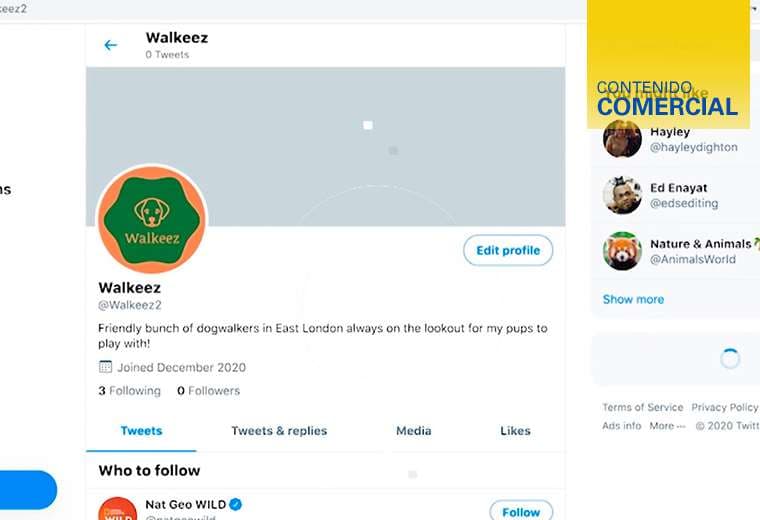
Task: Open the Tweets & replies tab
Action: 279,431
